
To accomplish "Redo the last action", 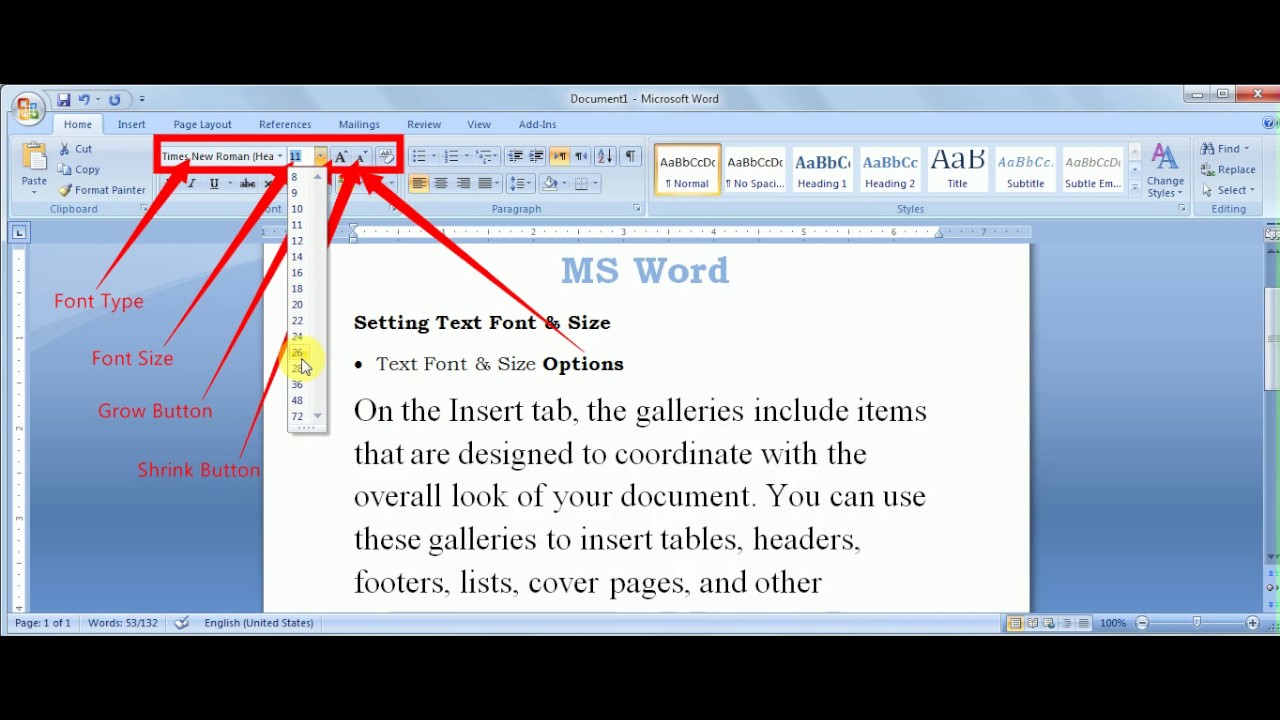I will pos(114,99).
